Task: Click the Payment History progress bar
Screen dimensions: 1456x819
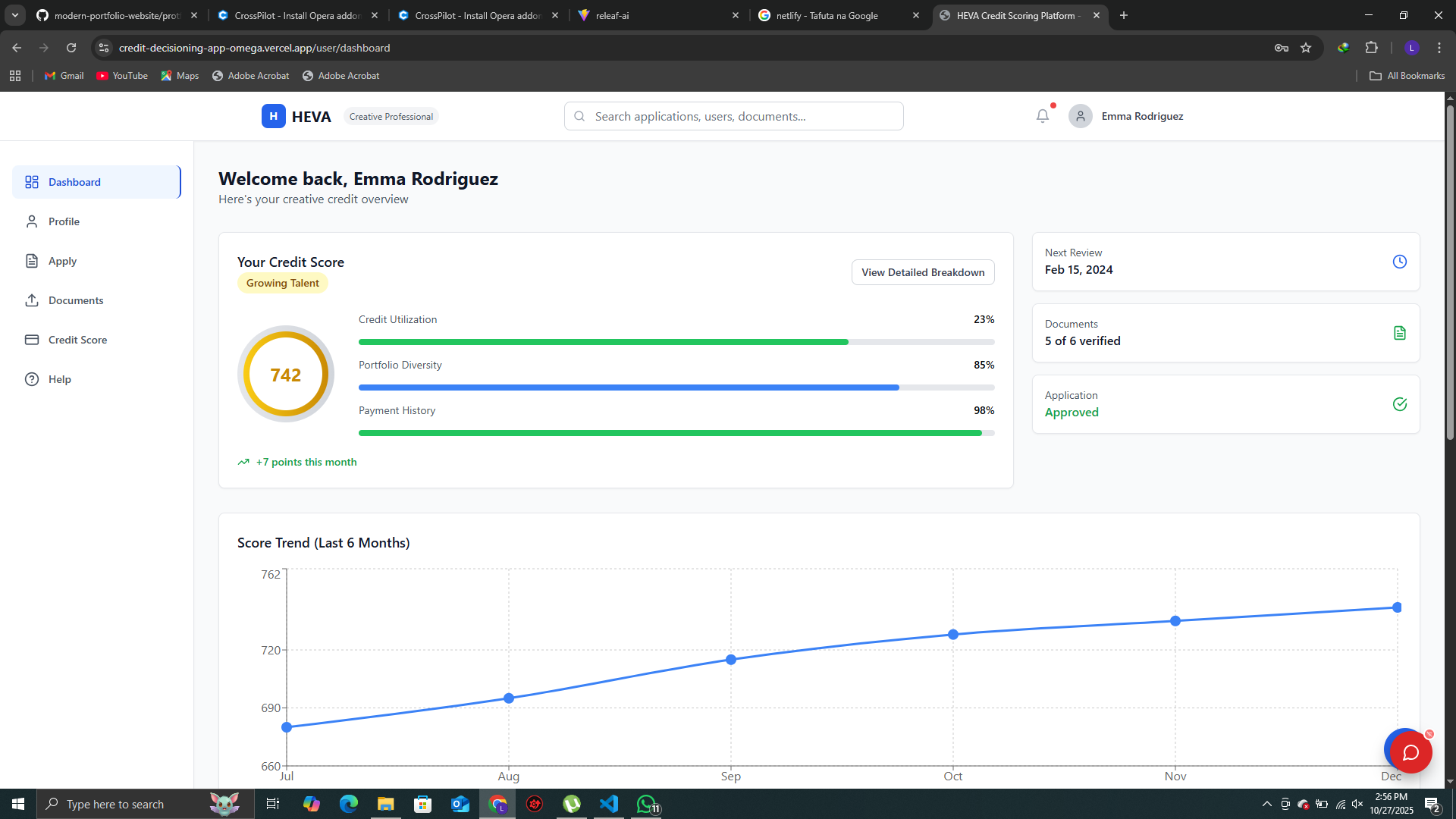Action: pos(676,433)
